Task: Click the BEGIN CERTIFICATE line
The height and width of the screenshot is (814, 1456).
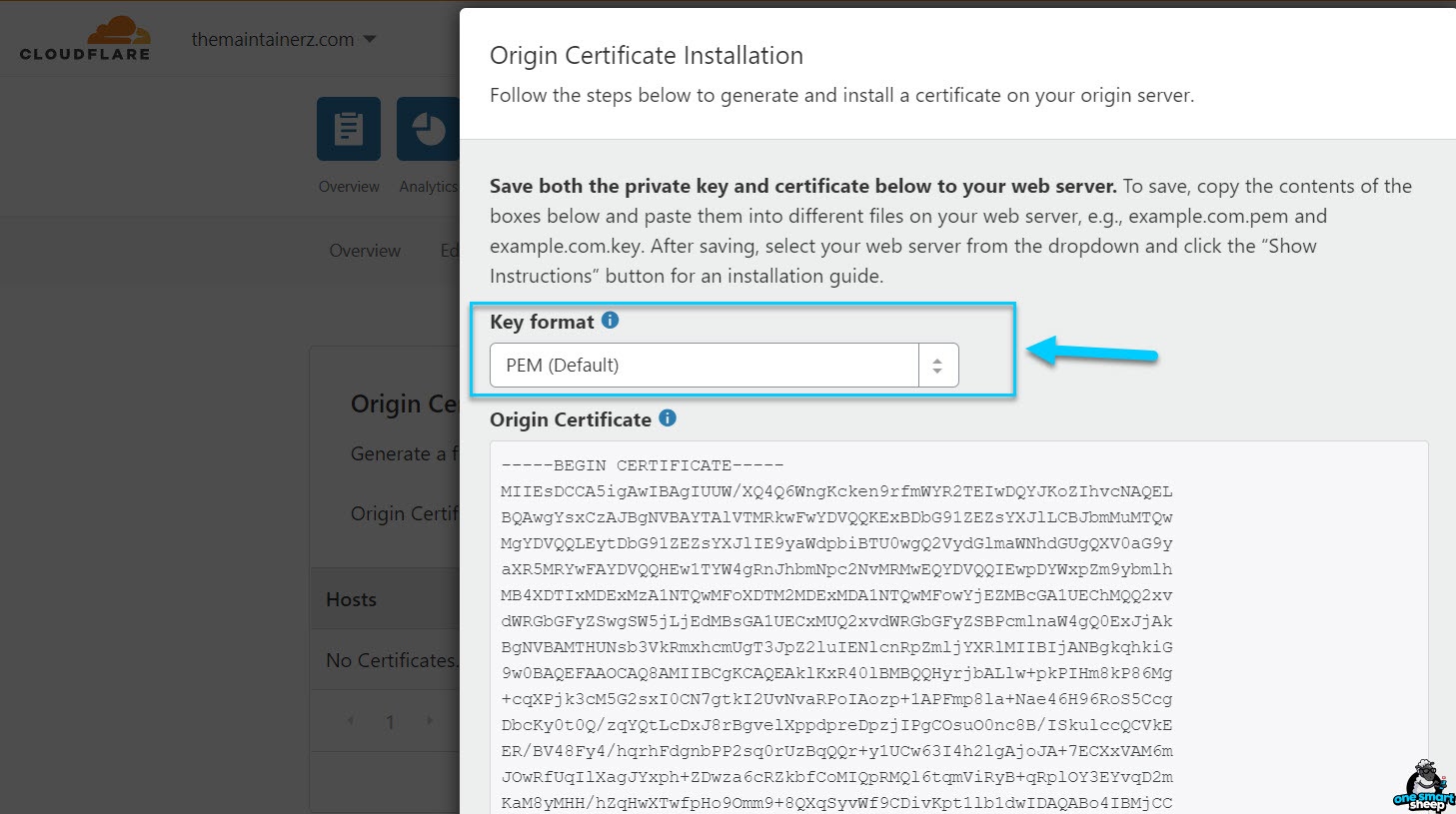Action: pyautogui.click(x=643, y=465)
